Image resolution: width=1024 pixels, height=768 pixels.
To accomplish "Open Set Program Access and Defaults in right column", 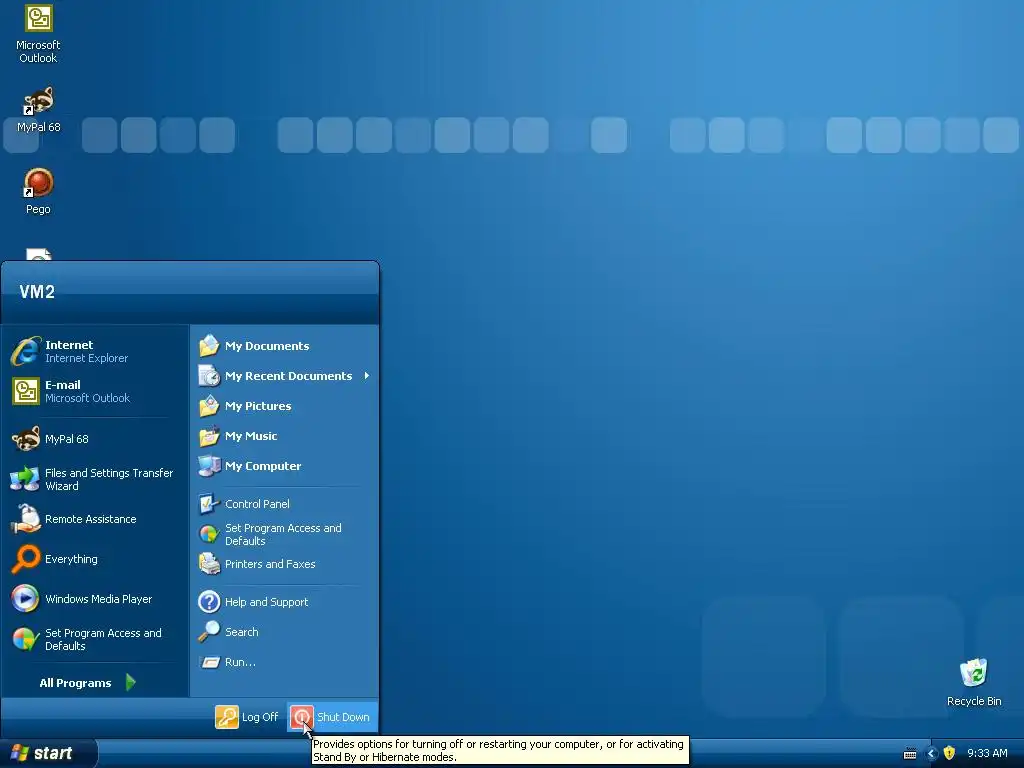I will (284, 534).
